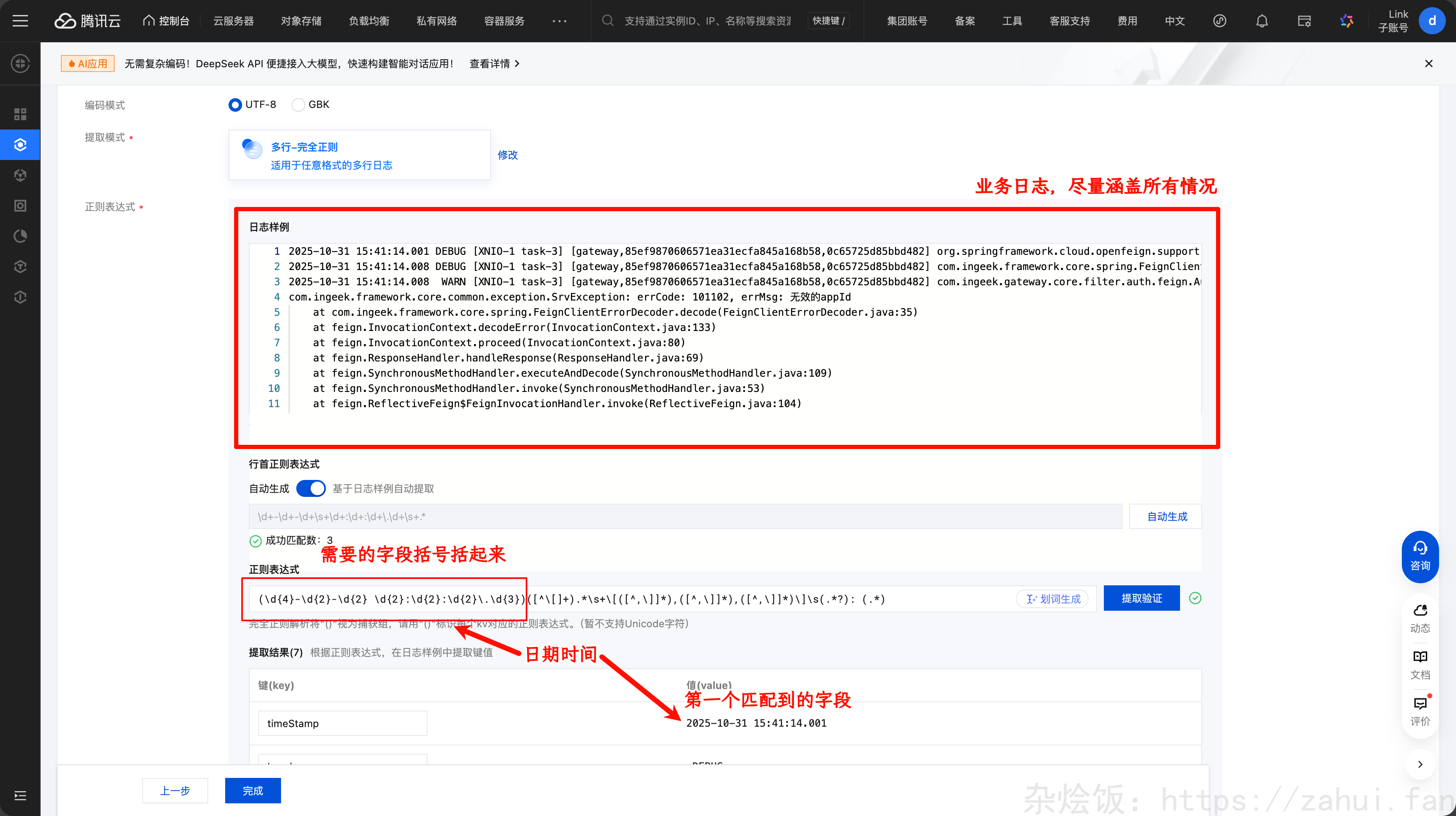
Task: Click the timeStamp key input field
Action: (x=342, y=723)
